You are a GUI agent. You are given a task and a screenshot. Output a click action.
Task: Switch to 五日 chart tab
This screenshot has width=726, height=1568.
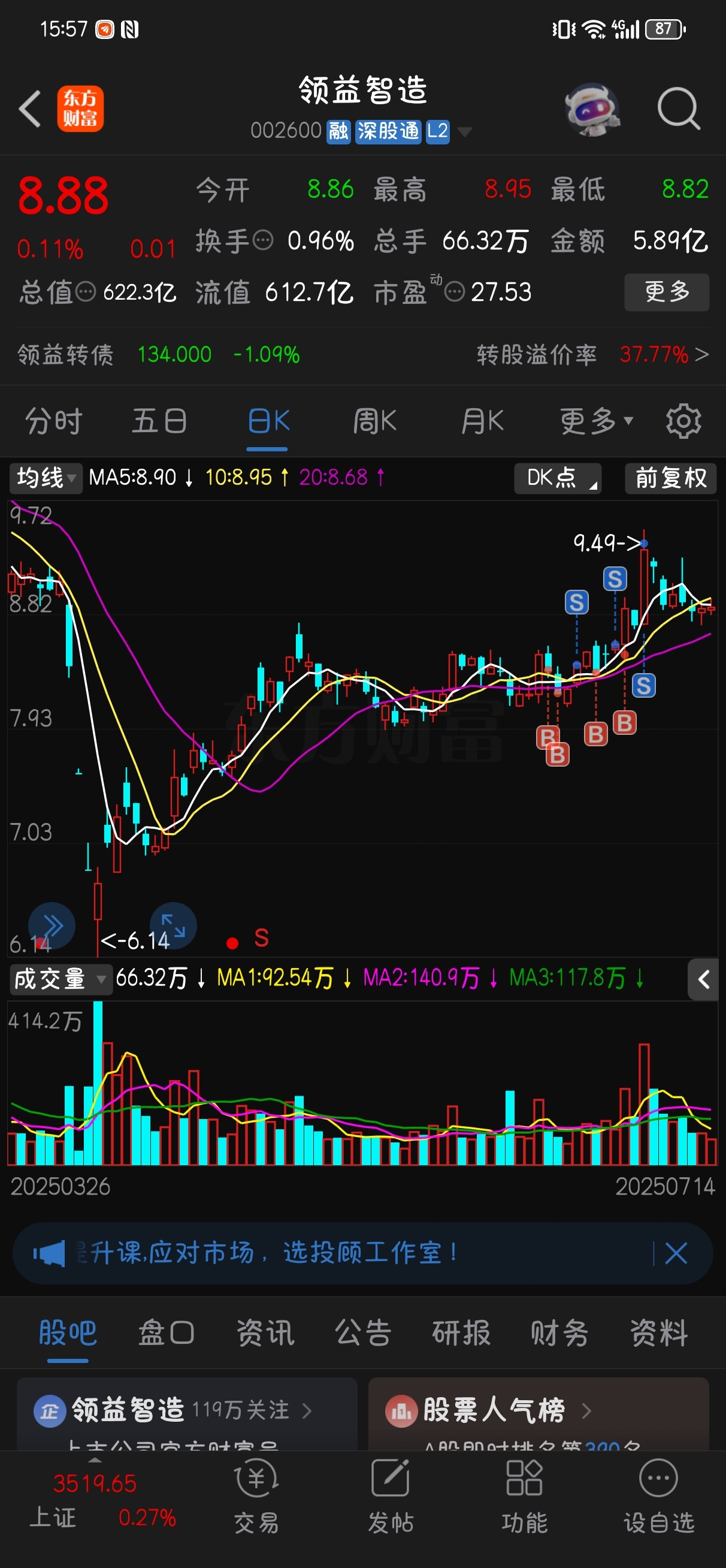159,421
